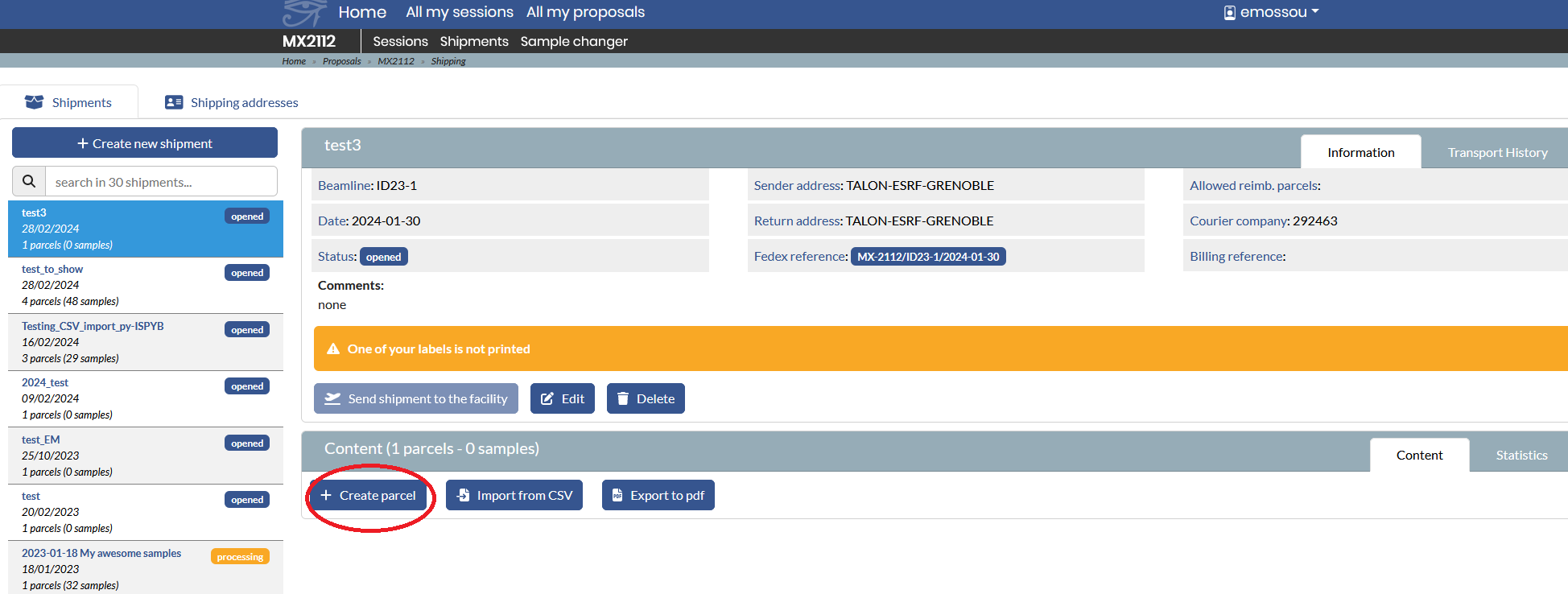Go to All my proposals

coord(585,12)
